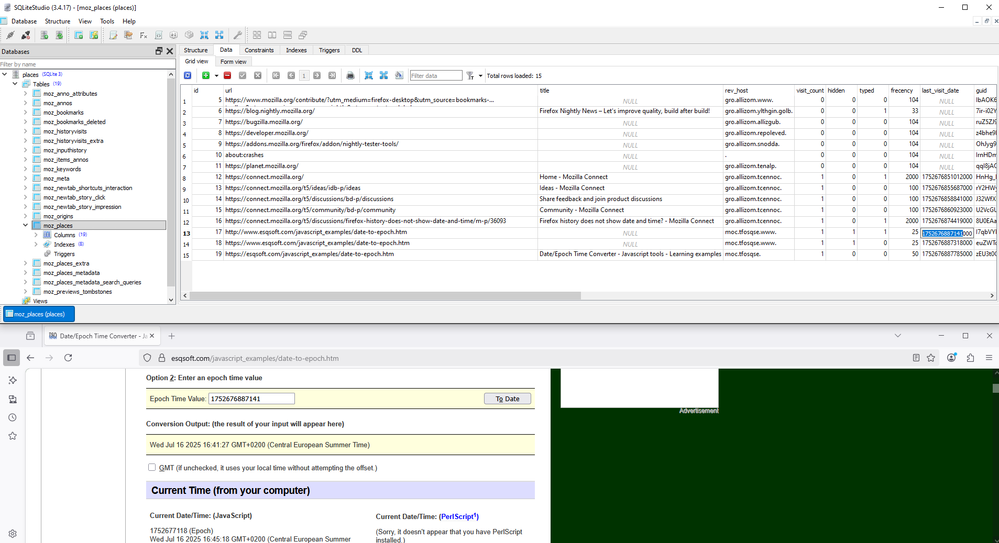The width and height of the screenshot is (999, 543).
Task: Switch to the Form view tab
Action: pyautogui.click(x=233, y=62)
